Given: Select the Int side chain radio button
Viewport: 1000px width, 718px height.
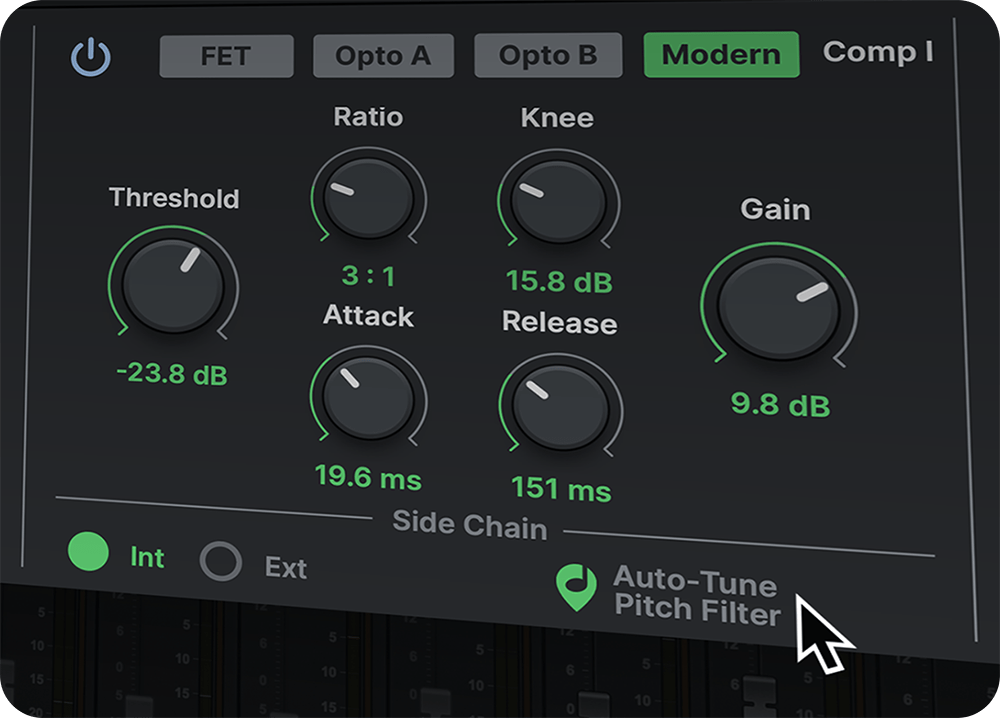Looking at the screenshot, I should coord(88,553).
